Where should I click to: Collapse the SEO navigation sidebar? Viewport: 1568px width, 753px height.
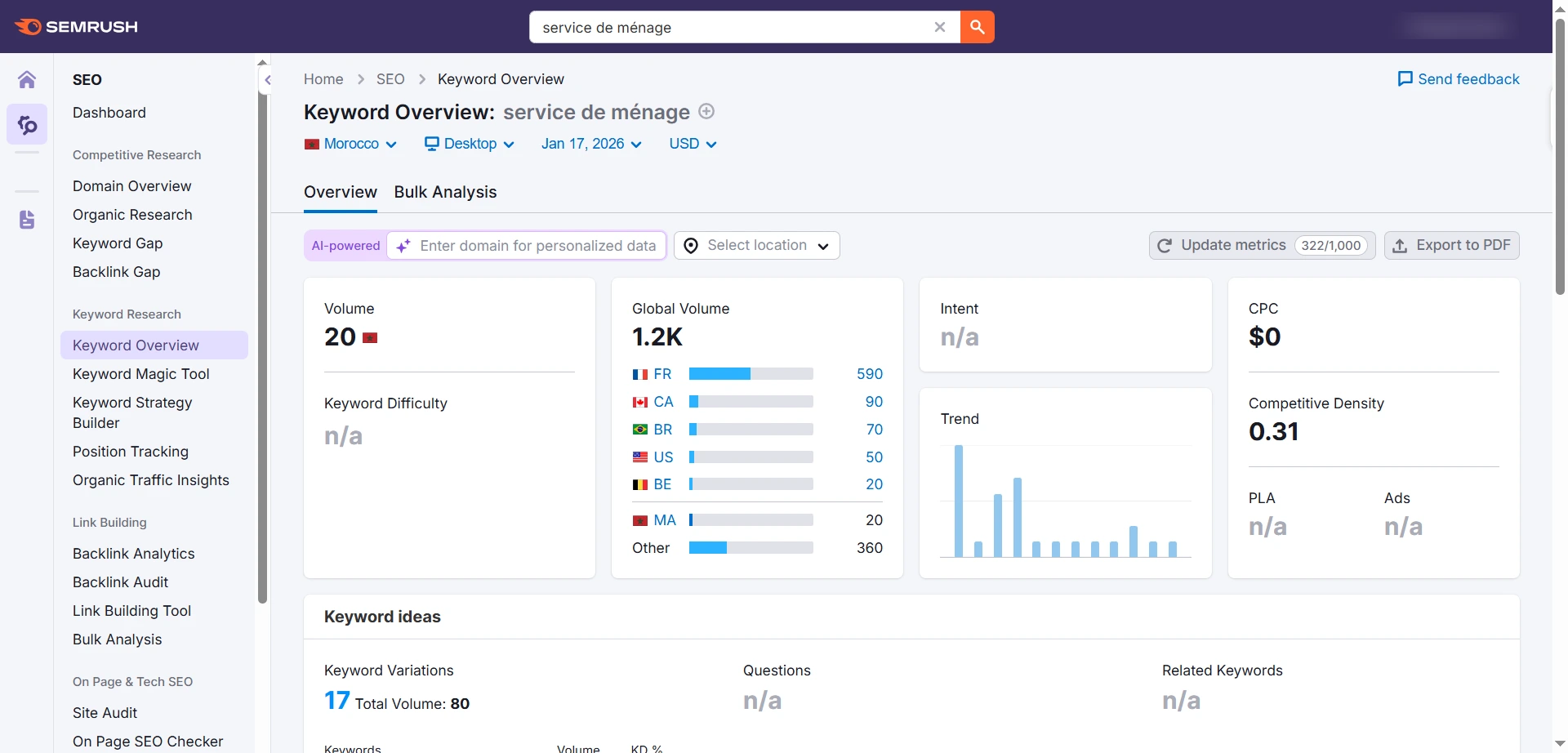[x=268, y=79]
